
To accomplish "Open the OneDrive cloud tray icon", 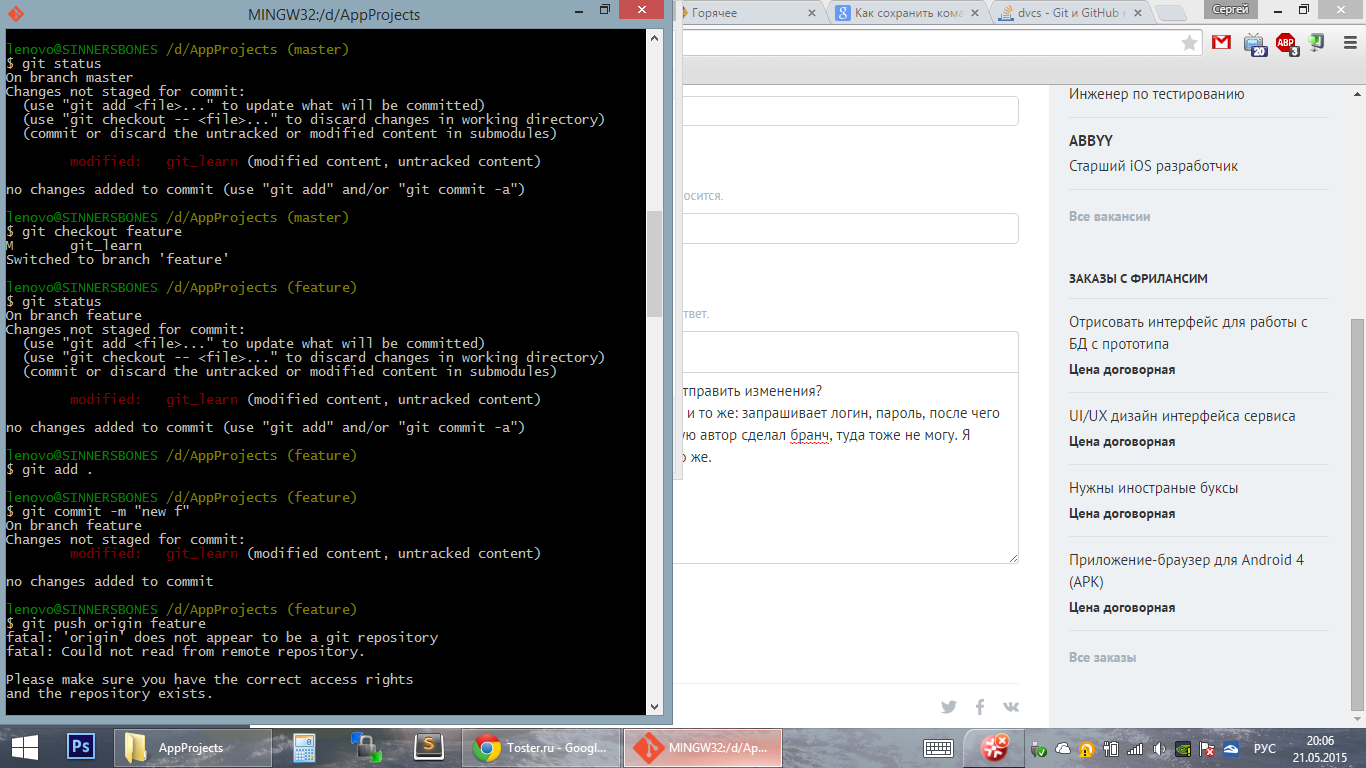I will tap(1064, 748).
